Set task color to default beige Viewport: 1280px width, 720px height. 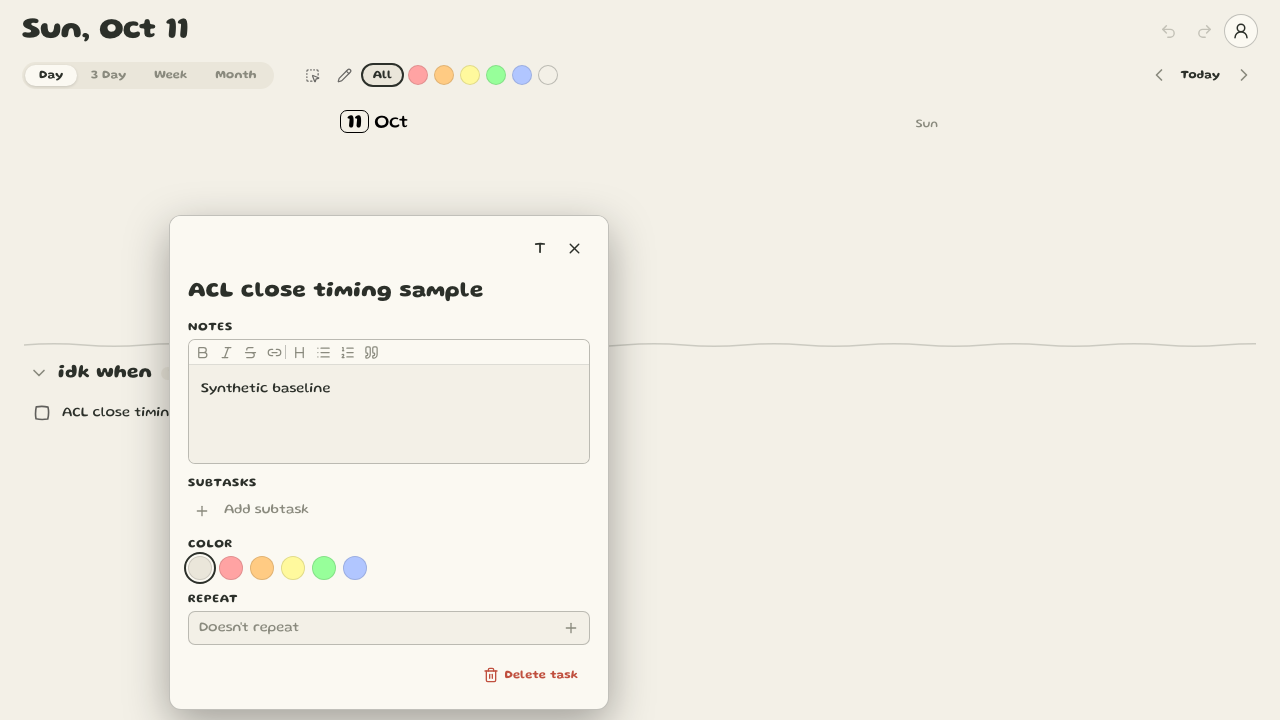click(200, 568)
